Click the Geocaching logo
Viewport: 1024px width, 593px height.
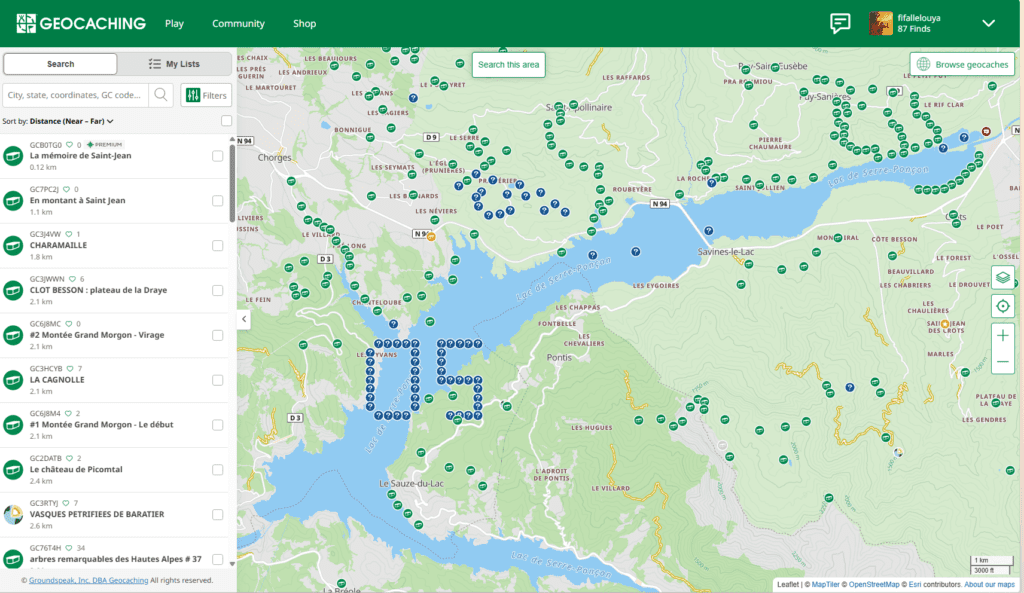[x=81, y=24]
